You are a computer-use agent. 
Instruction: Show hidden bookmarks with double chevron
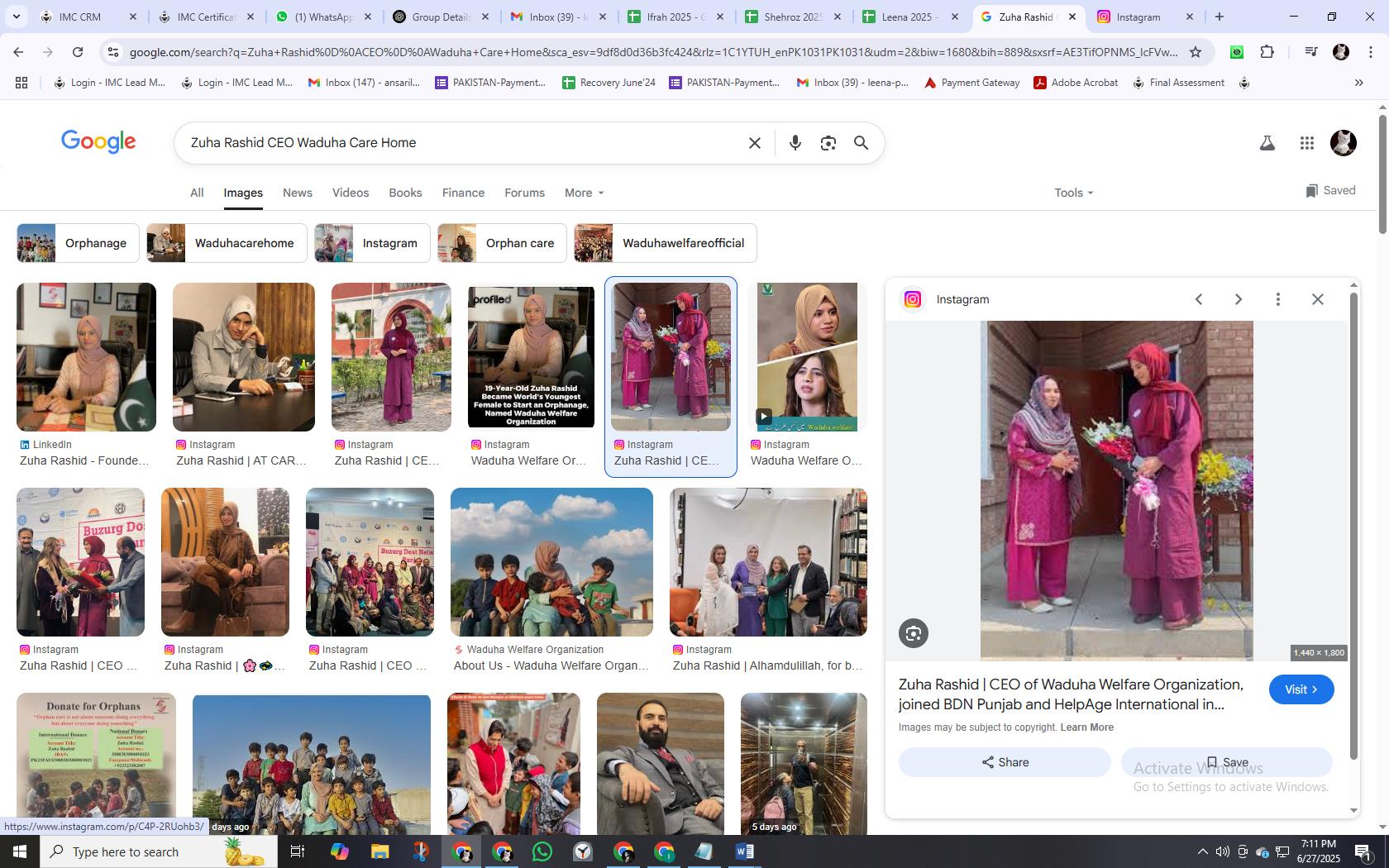(x=1358, y=83)
